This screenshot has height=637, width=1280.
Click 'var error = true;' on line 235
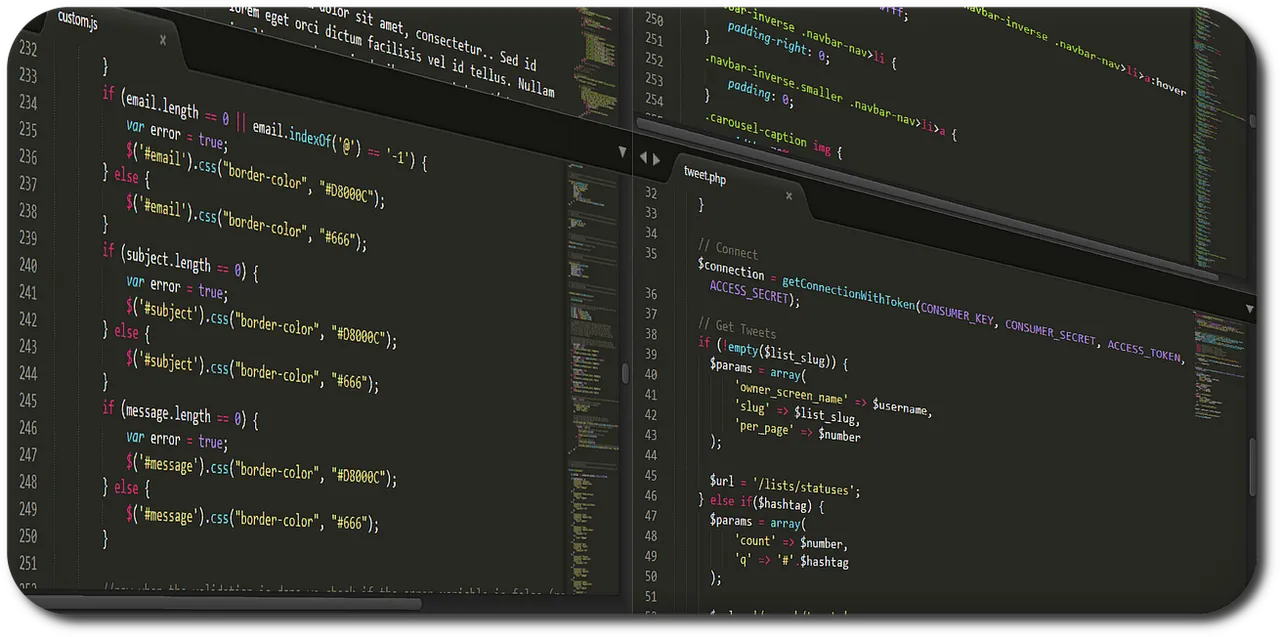(176, 134)
